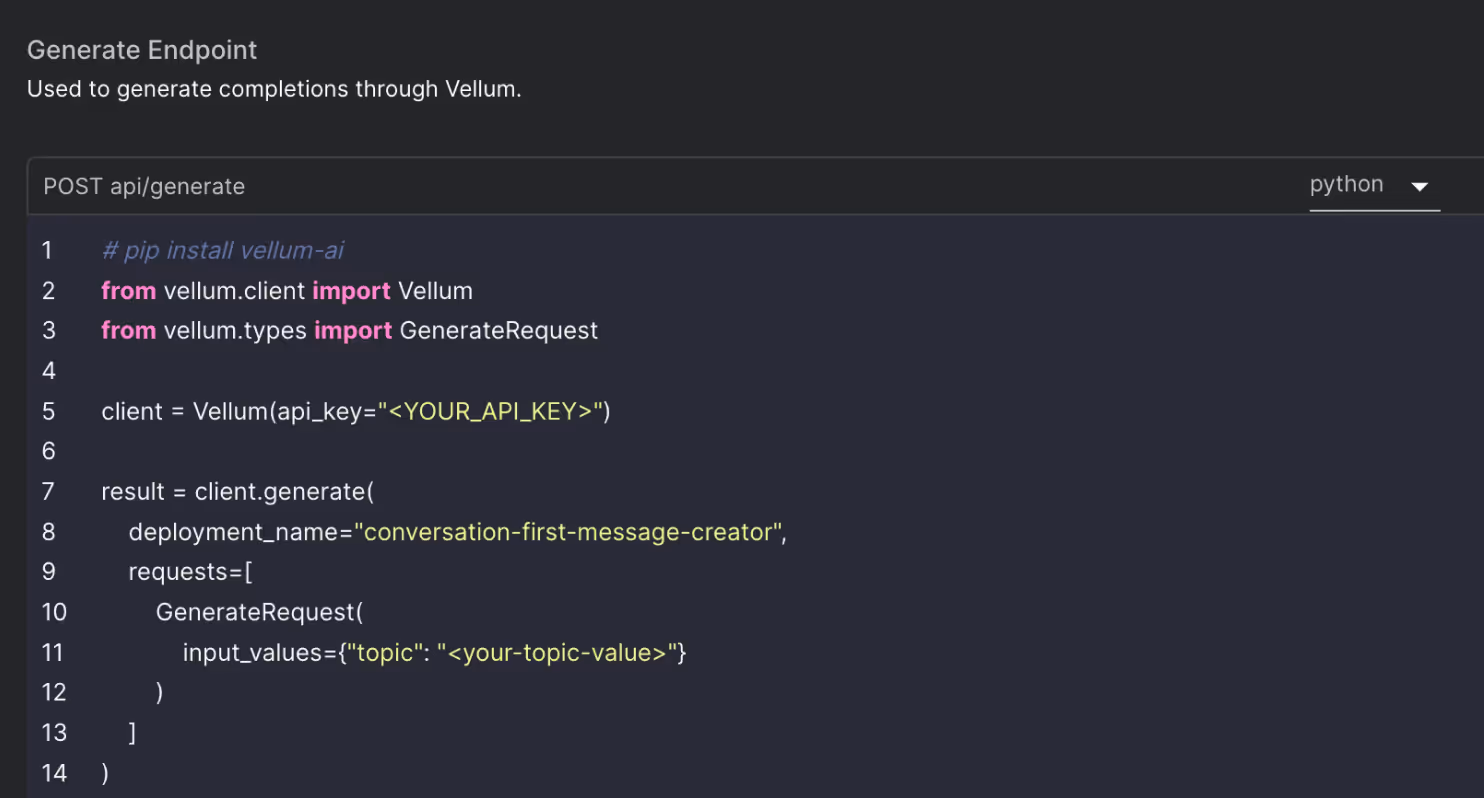Click the 'from vellum.client import Vellum' line
The image size is (1484, 798).
287,291
